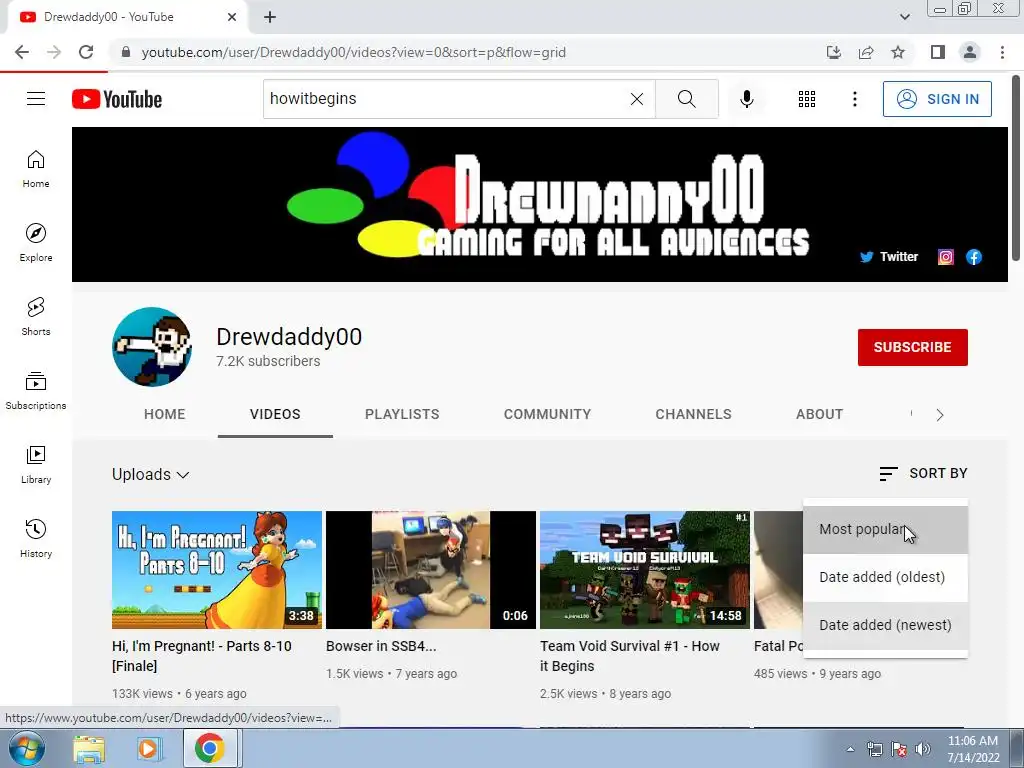The height and width of the screenshot is (768, 1024).
Task: Open the YouTube apps grid icon
Action: (x=807, y=99)
